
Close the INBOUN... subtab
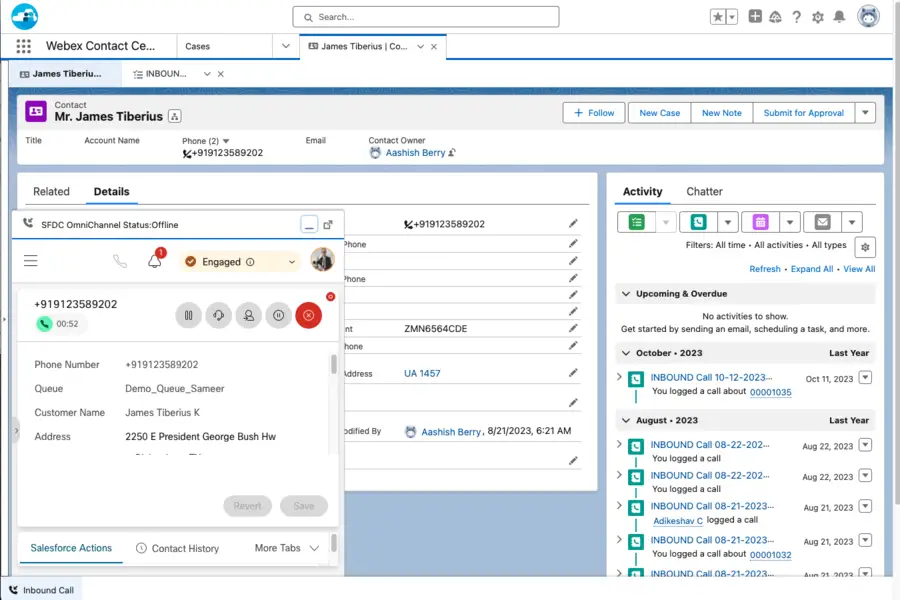coord(220,74)
